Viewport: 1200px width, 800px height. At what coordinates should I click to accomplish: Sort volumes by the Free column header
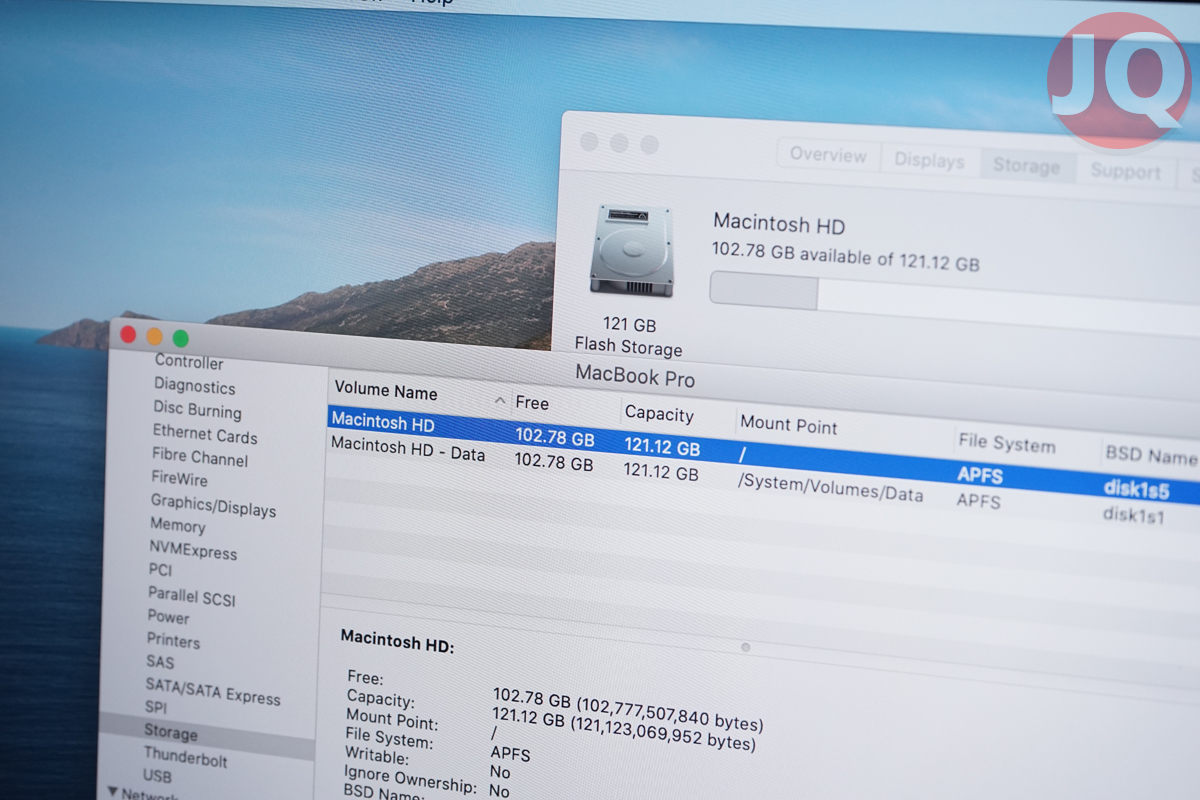(532, 403)
